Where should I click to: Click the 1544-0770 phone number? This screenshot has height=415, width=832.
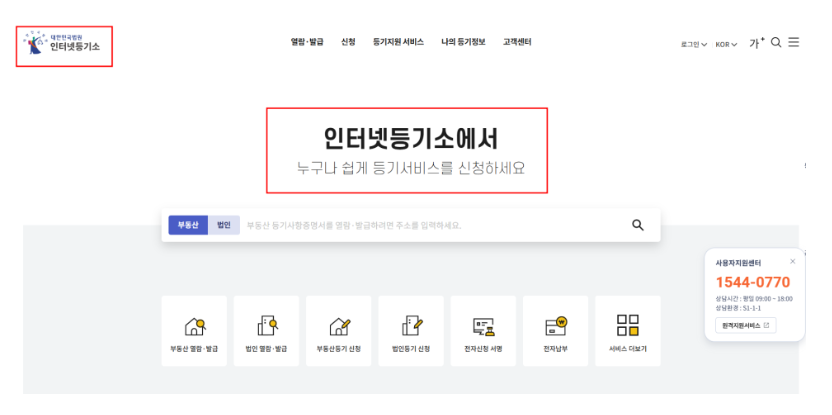tap(753, 282)
